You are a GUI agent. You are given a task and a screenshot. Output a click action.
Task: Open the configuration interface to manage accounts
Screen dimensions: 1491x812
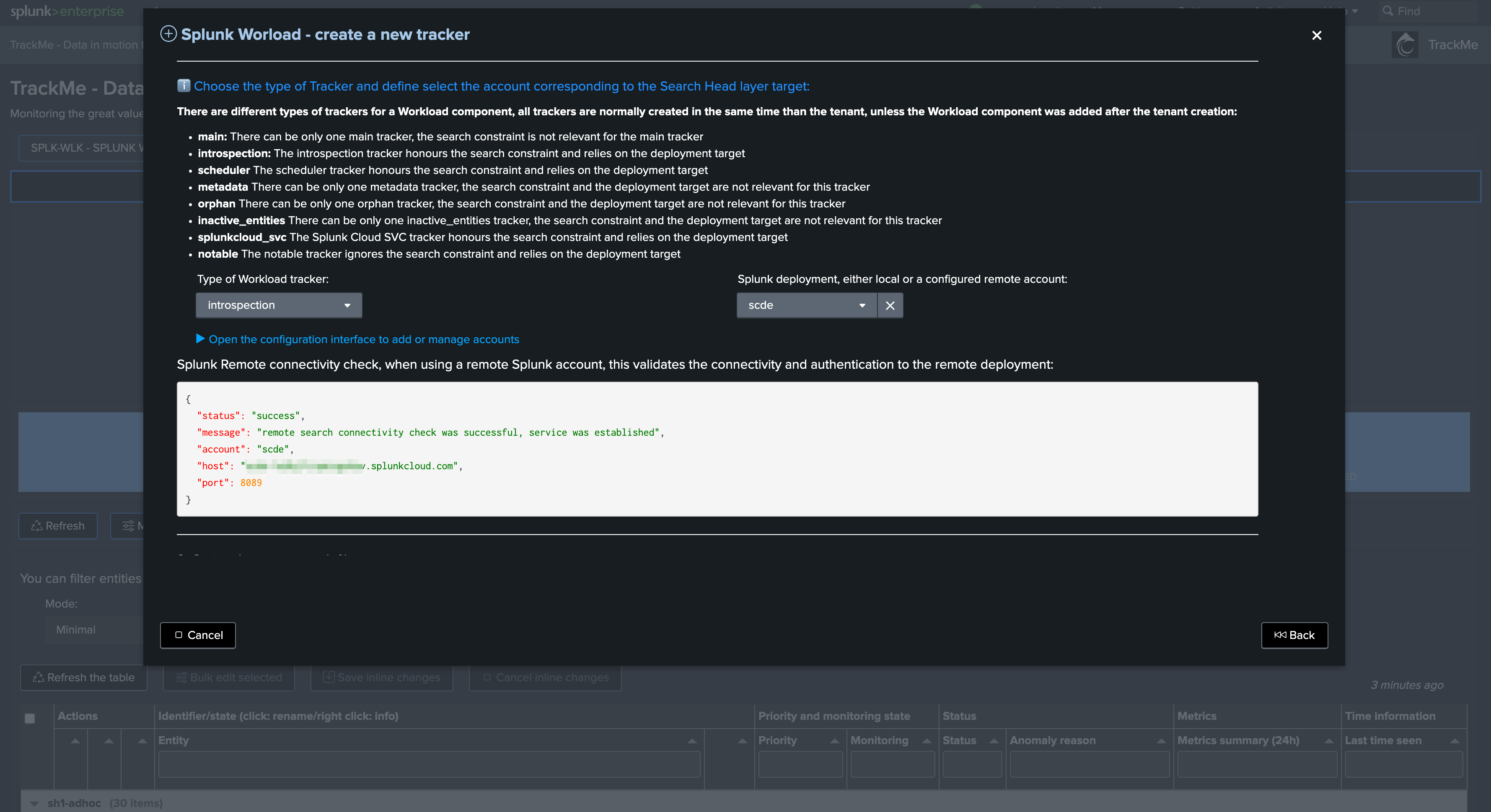[363, 339]
